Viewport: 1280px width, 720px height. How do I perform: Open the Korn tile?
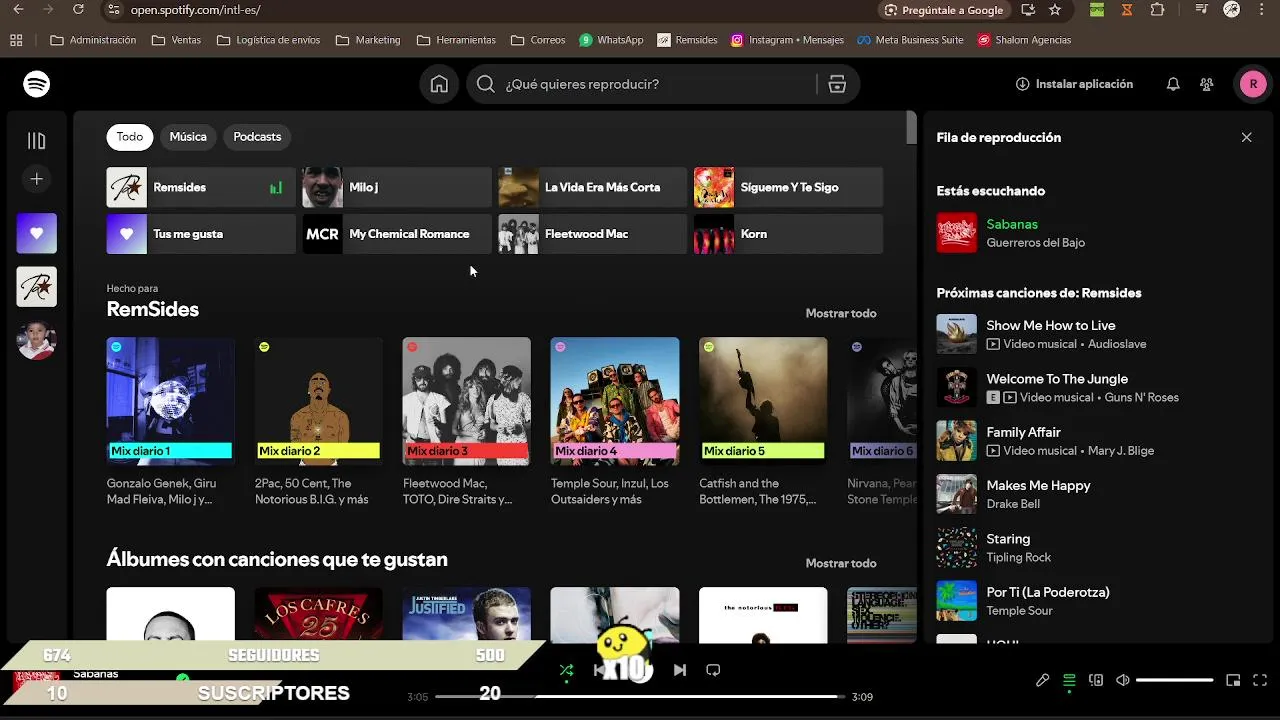click(x=789, y=234)
